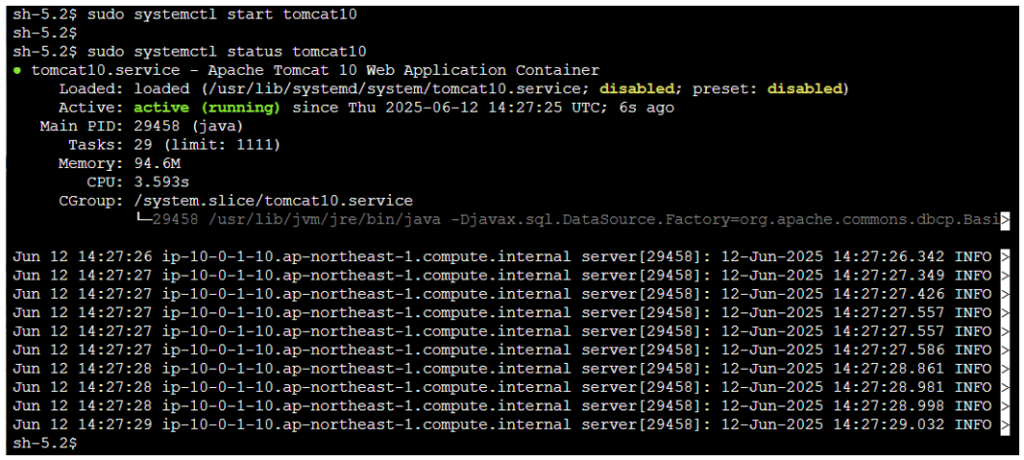The width and height of the screenshot is (1024, 460).
Task: Click the yellow preset 'disabled' value
Action: (805, 89)
